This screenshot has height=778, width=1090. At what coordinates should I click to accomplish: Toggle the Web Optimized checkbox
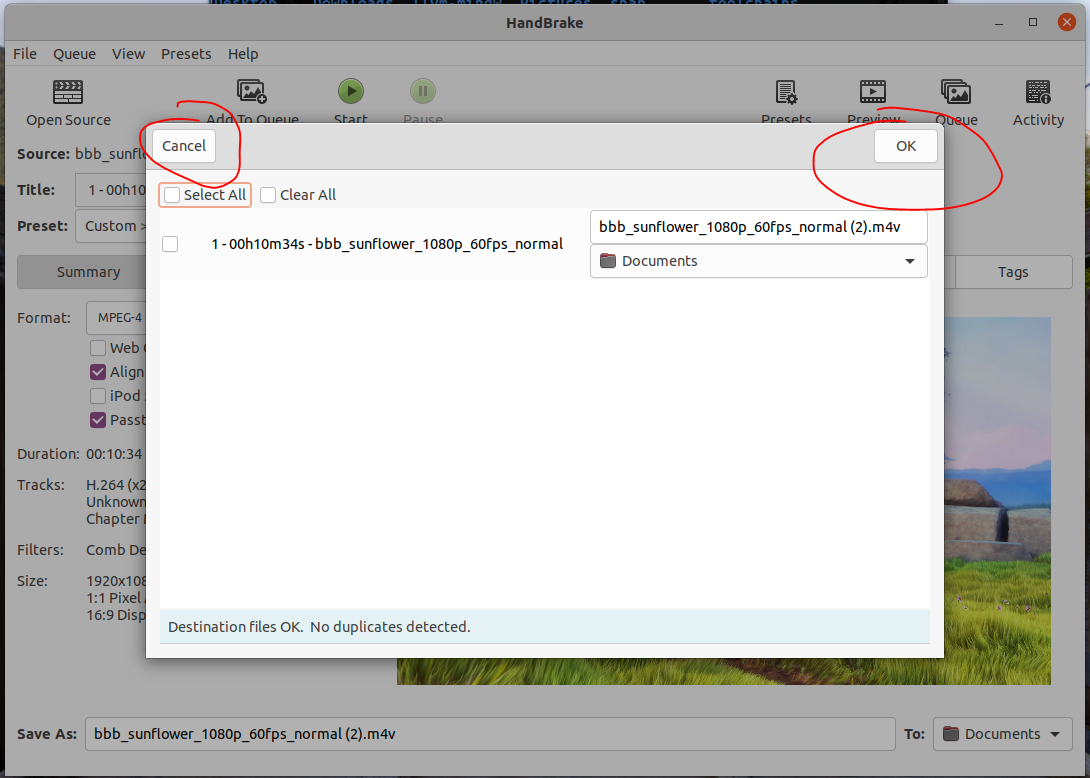point(98,348)
